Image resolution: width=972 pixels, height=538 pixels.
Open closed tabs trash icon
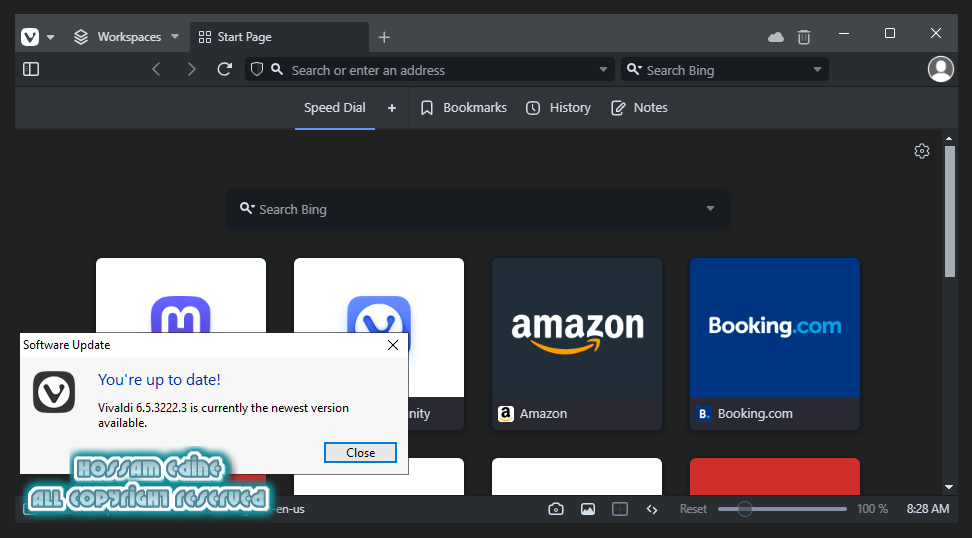click(x=804, y=37)
